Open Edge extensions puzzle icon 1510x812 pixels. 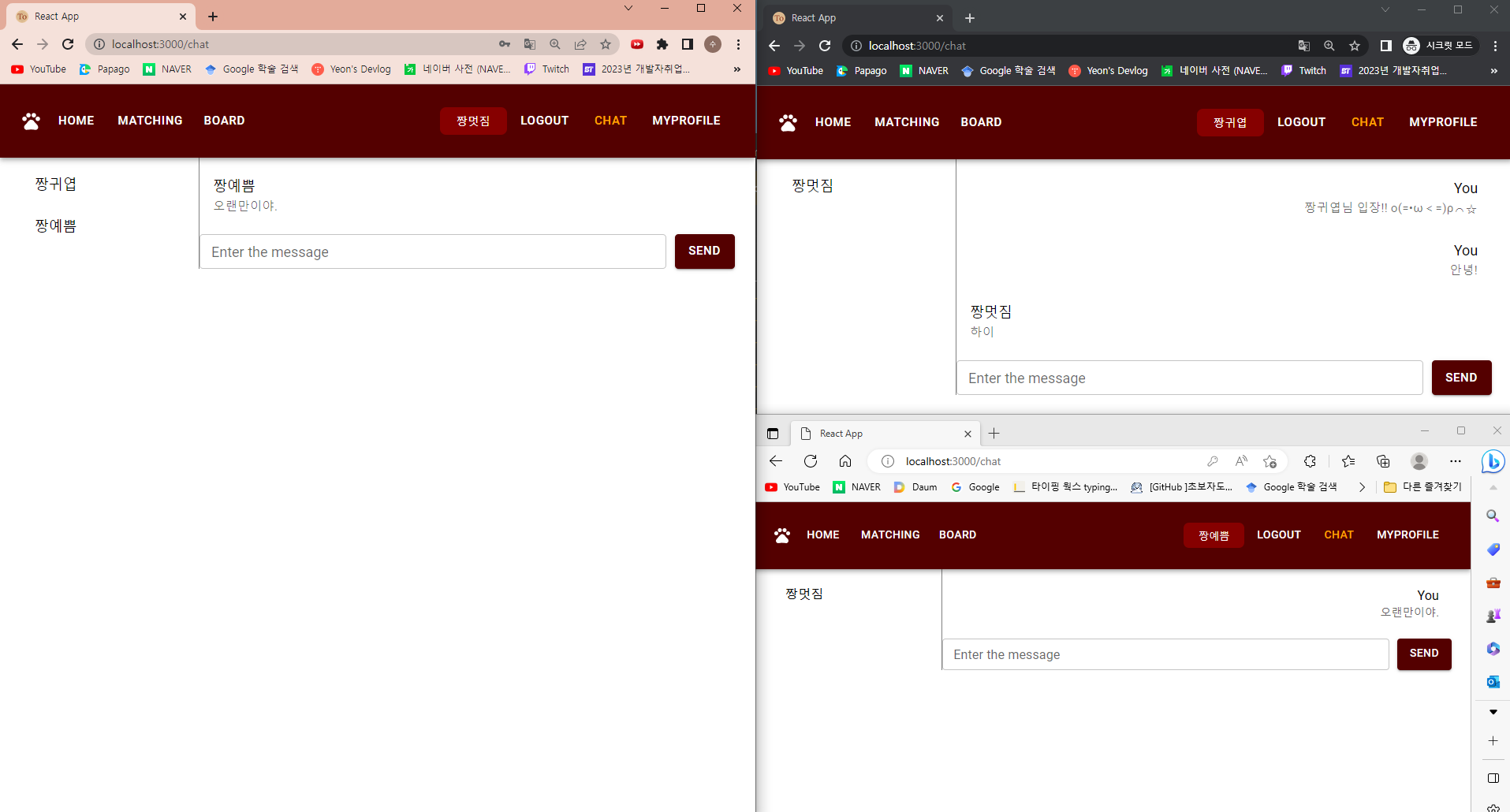1311,461
